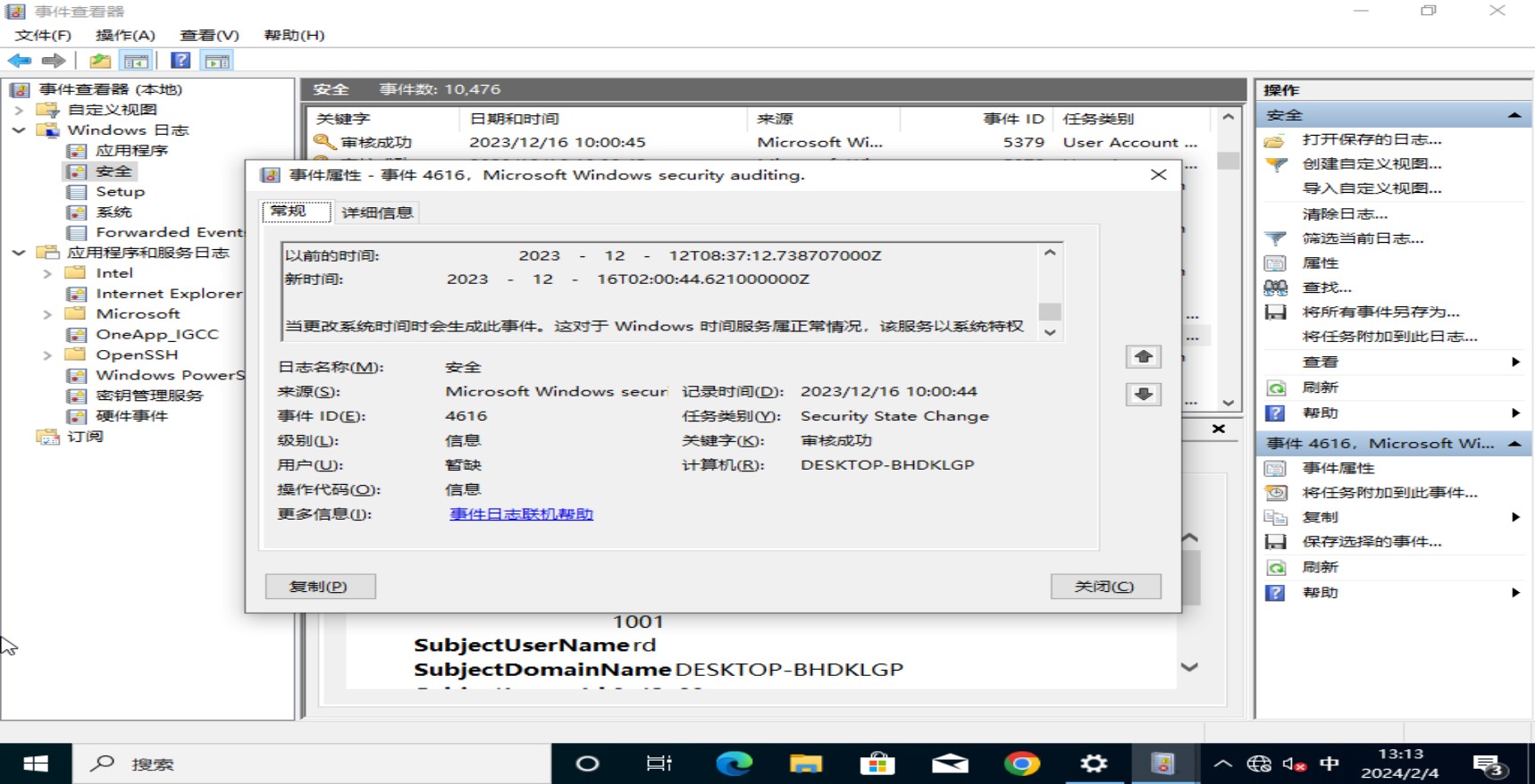Click the Forward arrow toolbar icon
1535x784 pixels.
coord(54,61)
